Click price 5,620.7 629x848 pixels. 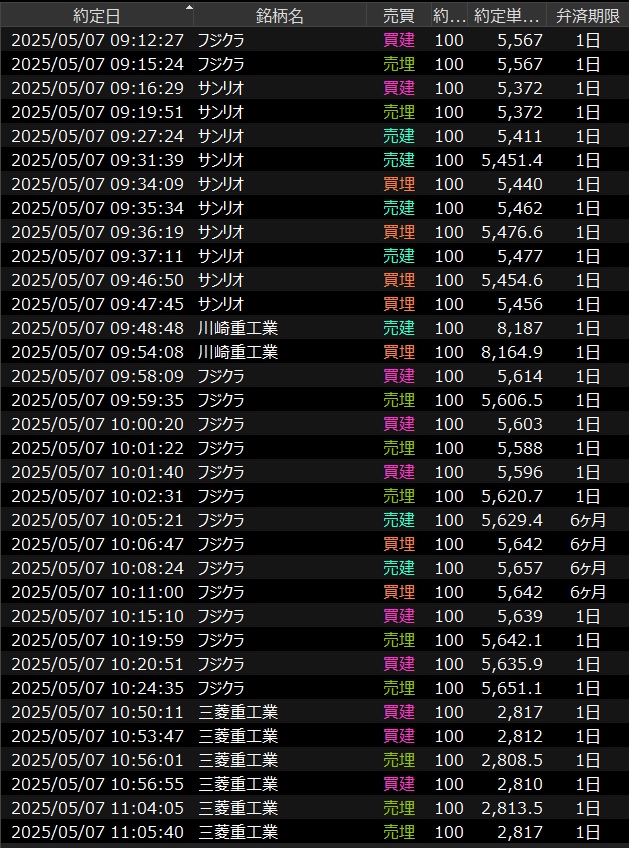coord(512,495)
